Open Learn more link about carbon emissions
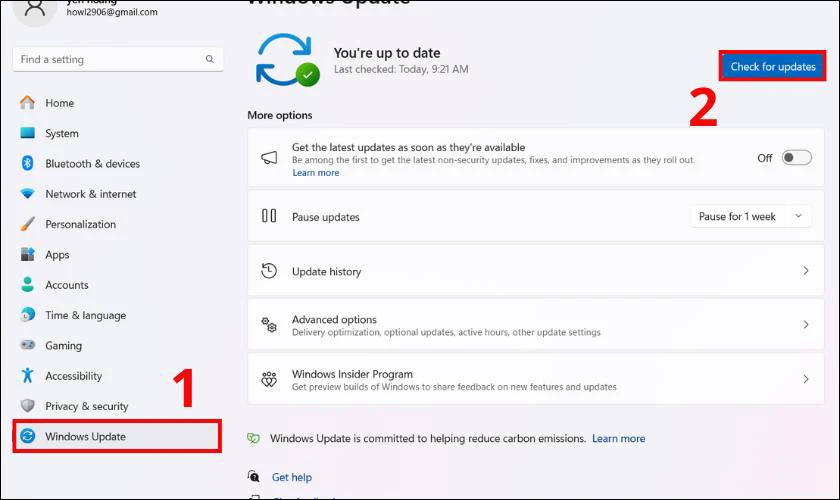840x500 pixels. (x=618, y=438)
